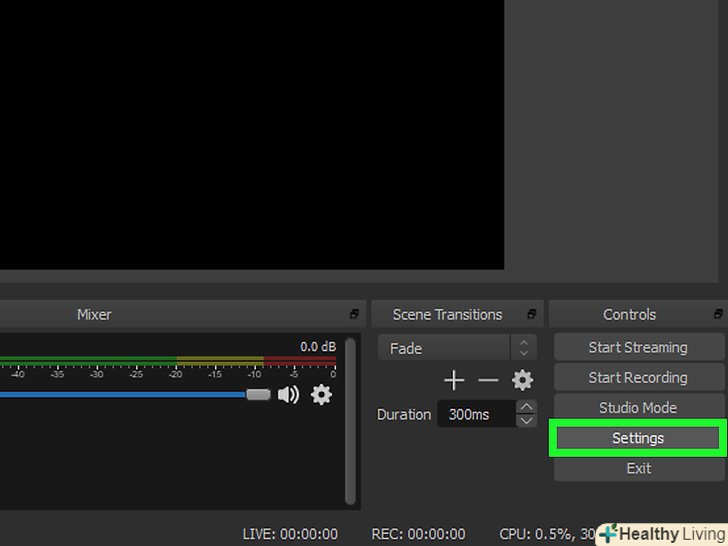Pop out the Scene Transitions dock panel
728x546 pixels.
coord(532,314)
